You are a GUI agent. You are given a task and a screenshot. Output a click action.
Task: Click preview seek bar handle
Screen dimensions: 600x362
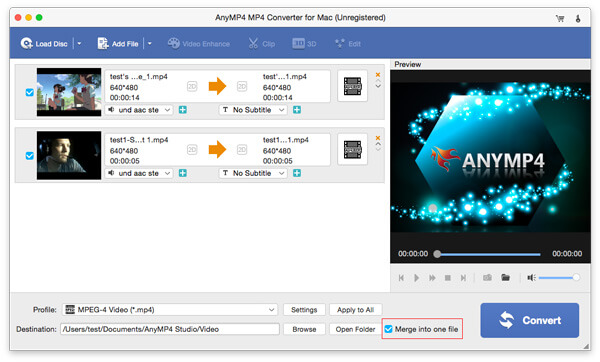click(437, 254)
